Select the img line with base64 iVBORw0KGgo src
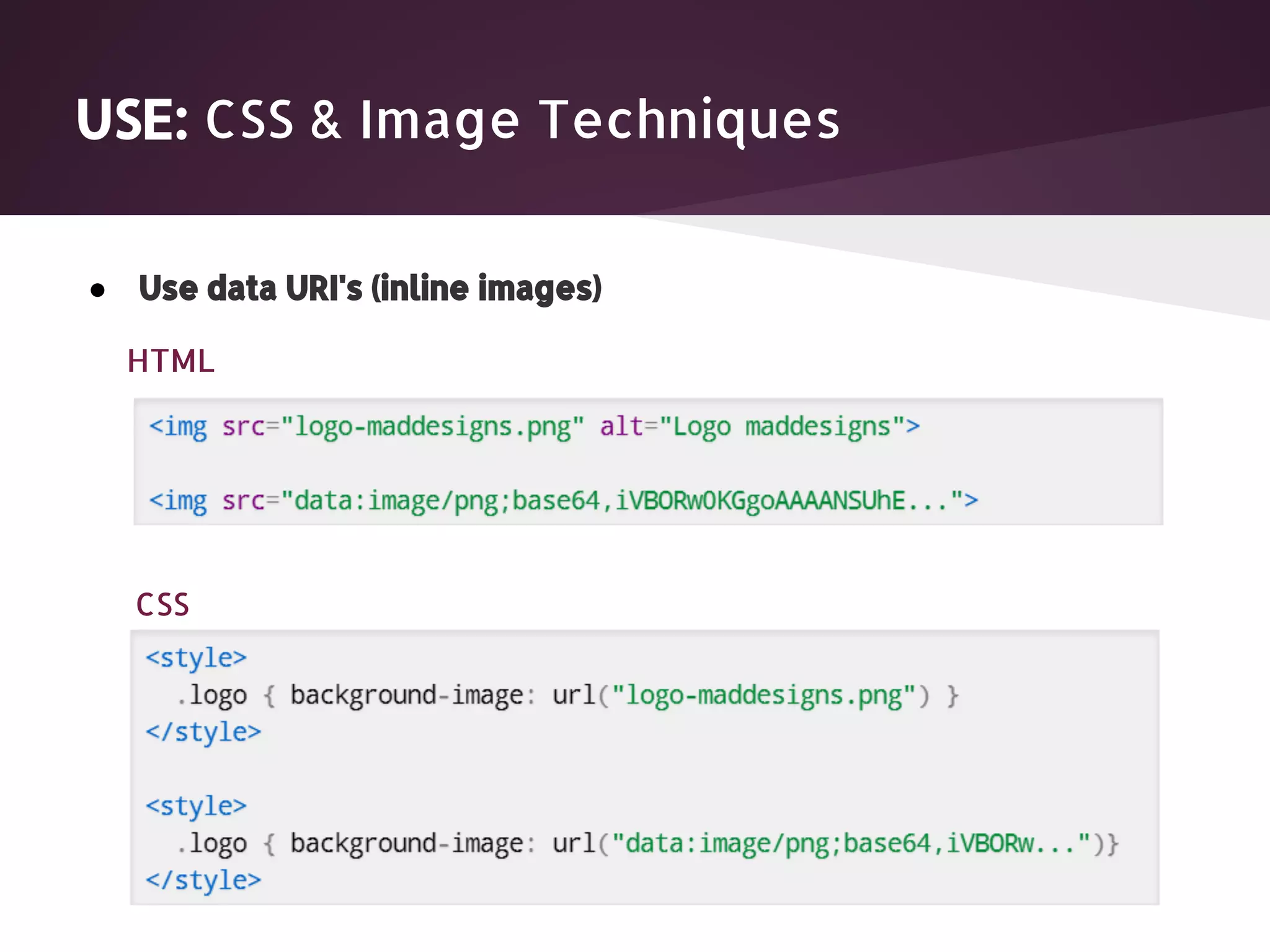 coord(563,501)
